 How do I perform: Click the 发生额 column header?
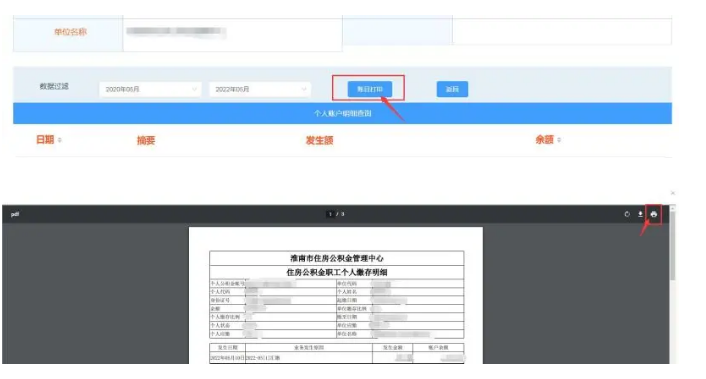coord(319,140)
